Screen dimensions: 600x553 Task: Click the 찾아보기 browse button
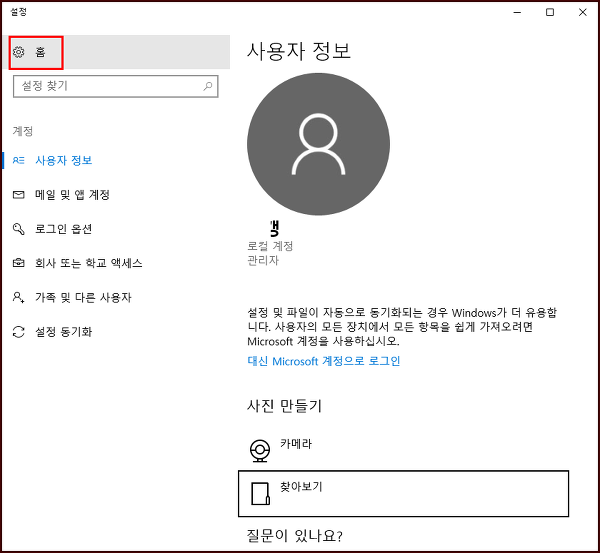tap(403, 494)
